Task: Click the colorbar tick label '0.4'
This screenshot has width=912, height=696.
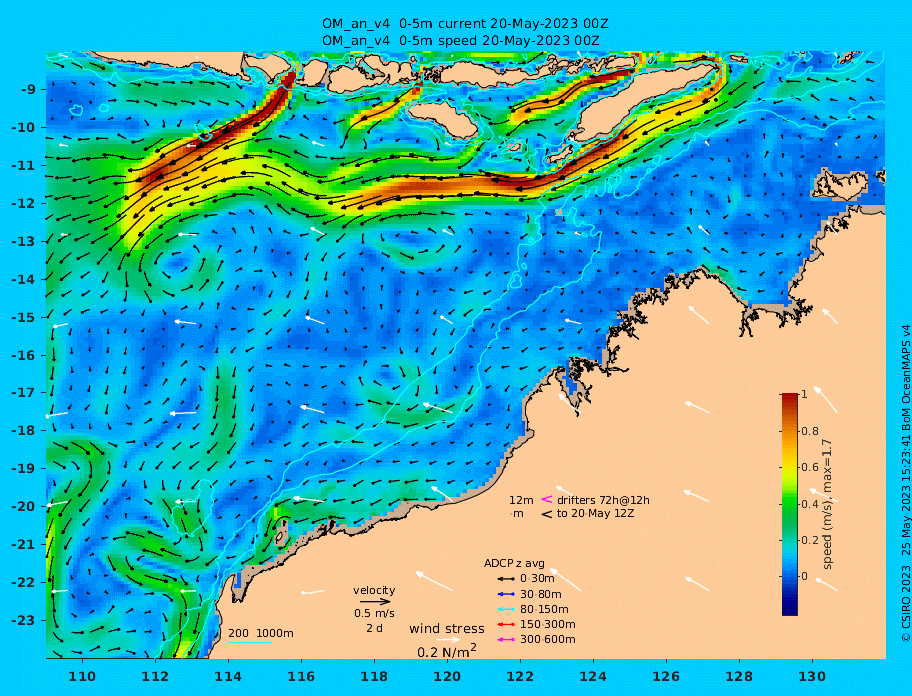Action: coord(810,504)
